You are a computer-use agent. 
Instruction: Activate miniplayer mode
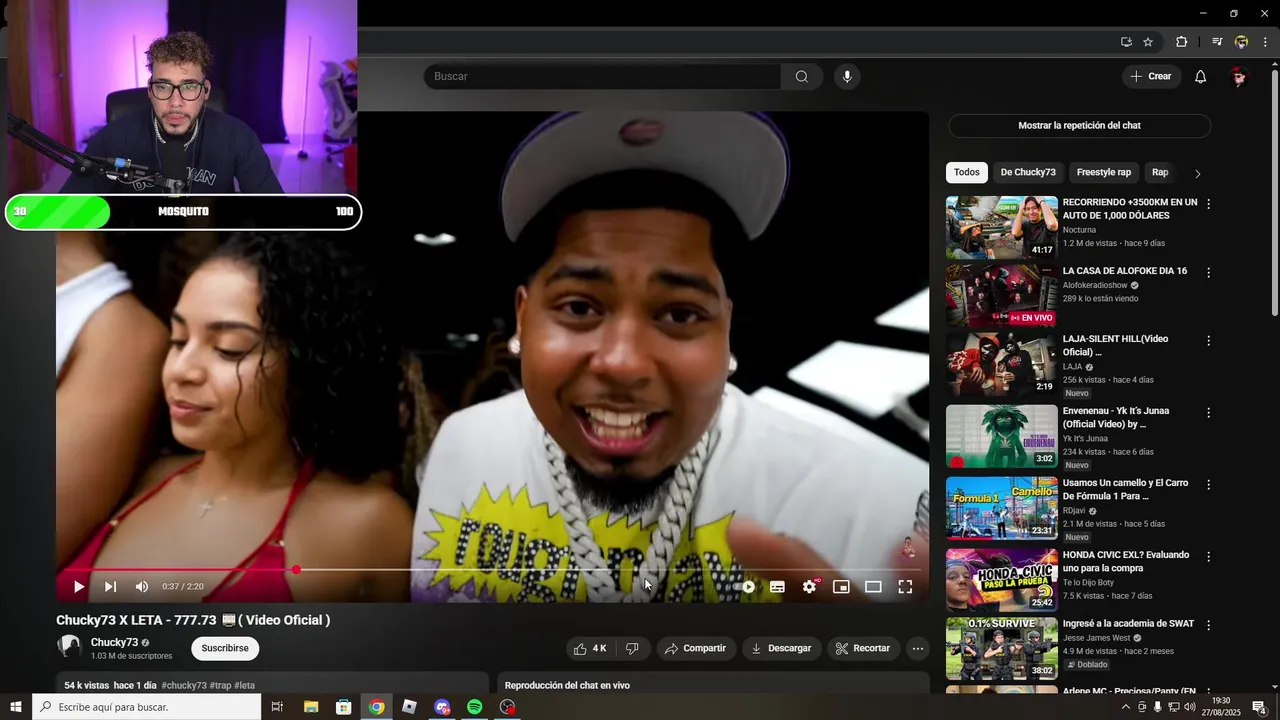point(841,587)
